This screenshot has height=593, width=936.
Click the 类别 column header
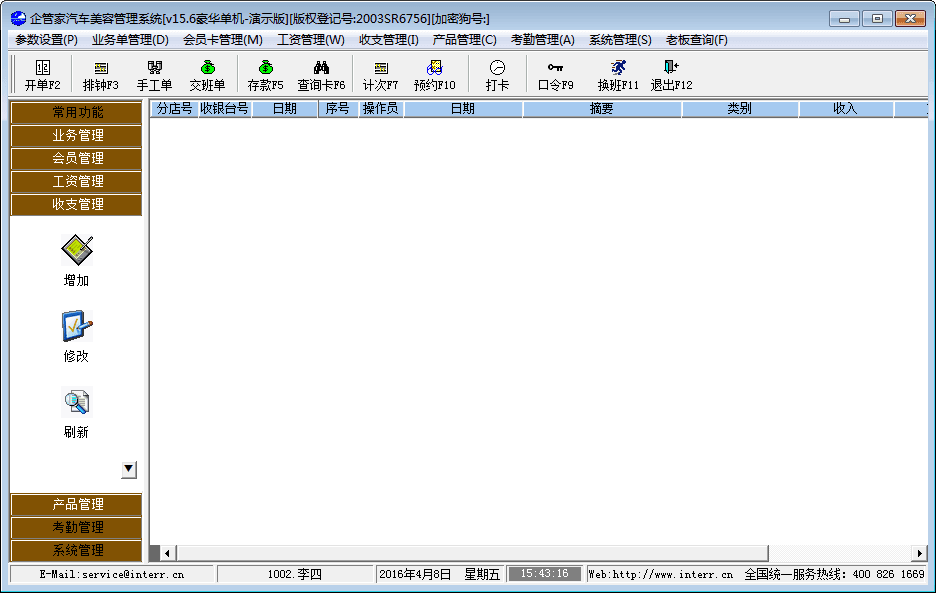coord(739,109)
